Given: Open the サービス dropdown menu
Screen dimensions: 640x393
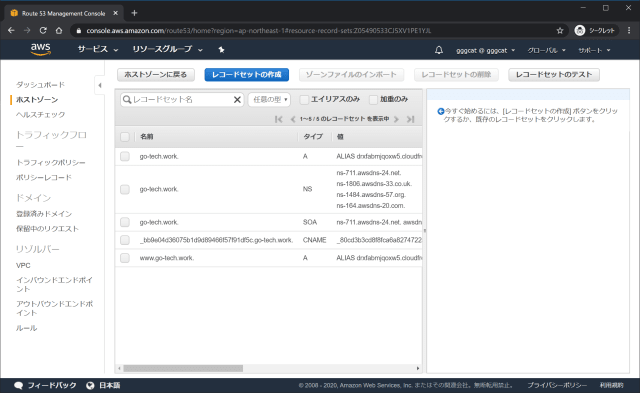Looking at the screenshot, I should [x=98, y=49].
